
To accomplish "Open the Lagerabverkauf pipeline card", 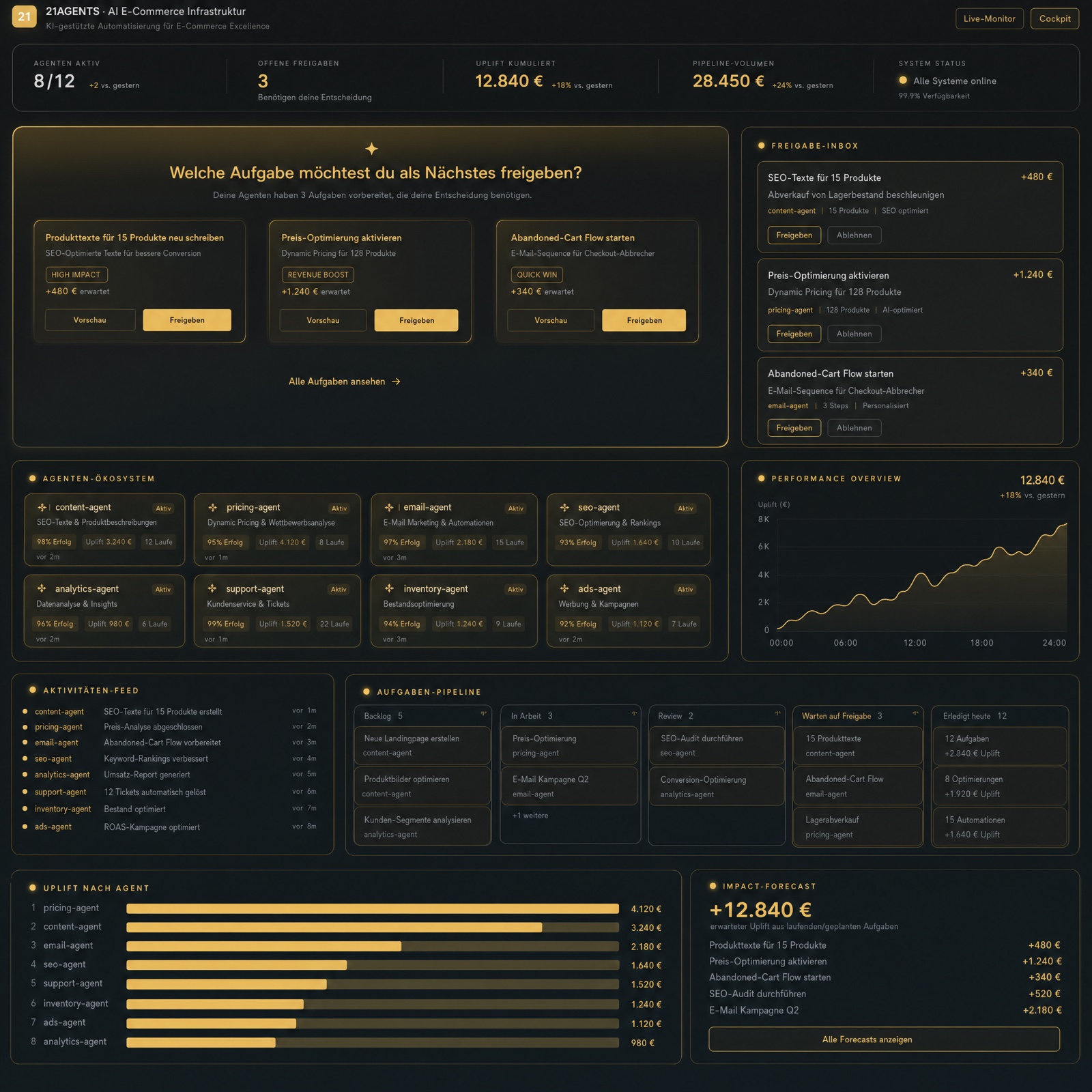I will pyautogui.click(x=858, y=827).
